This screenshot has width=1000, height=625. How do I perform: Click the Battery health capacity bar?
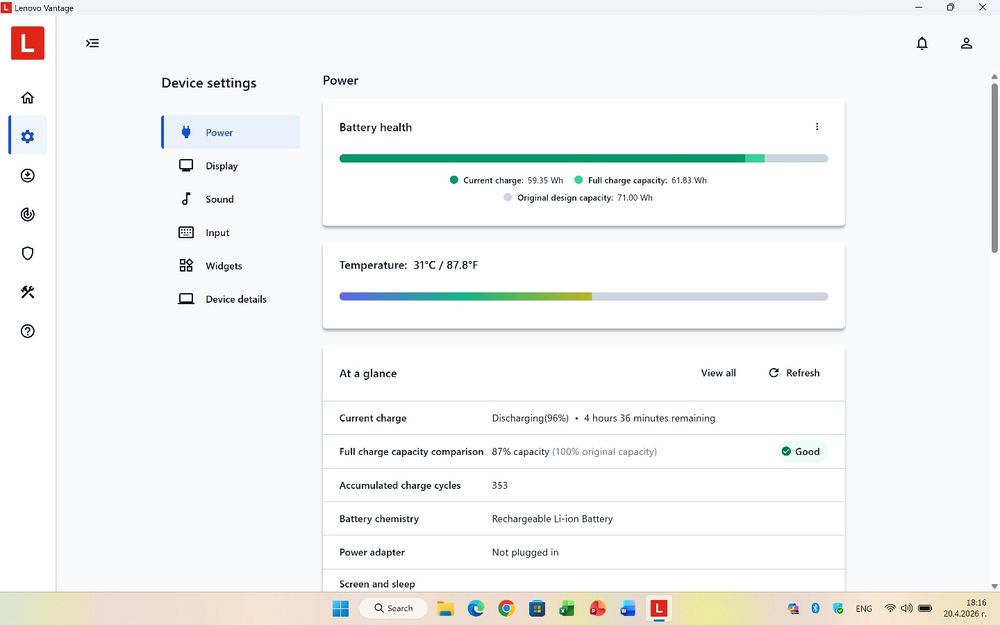pos(584,158)
